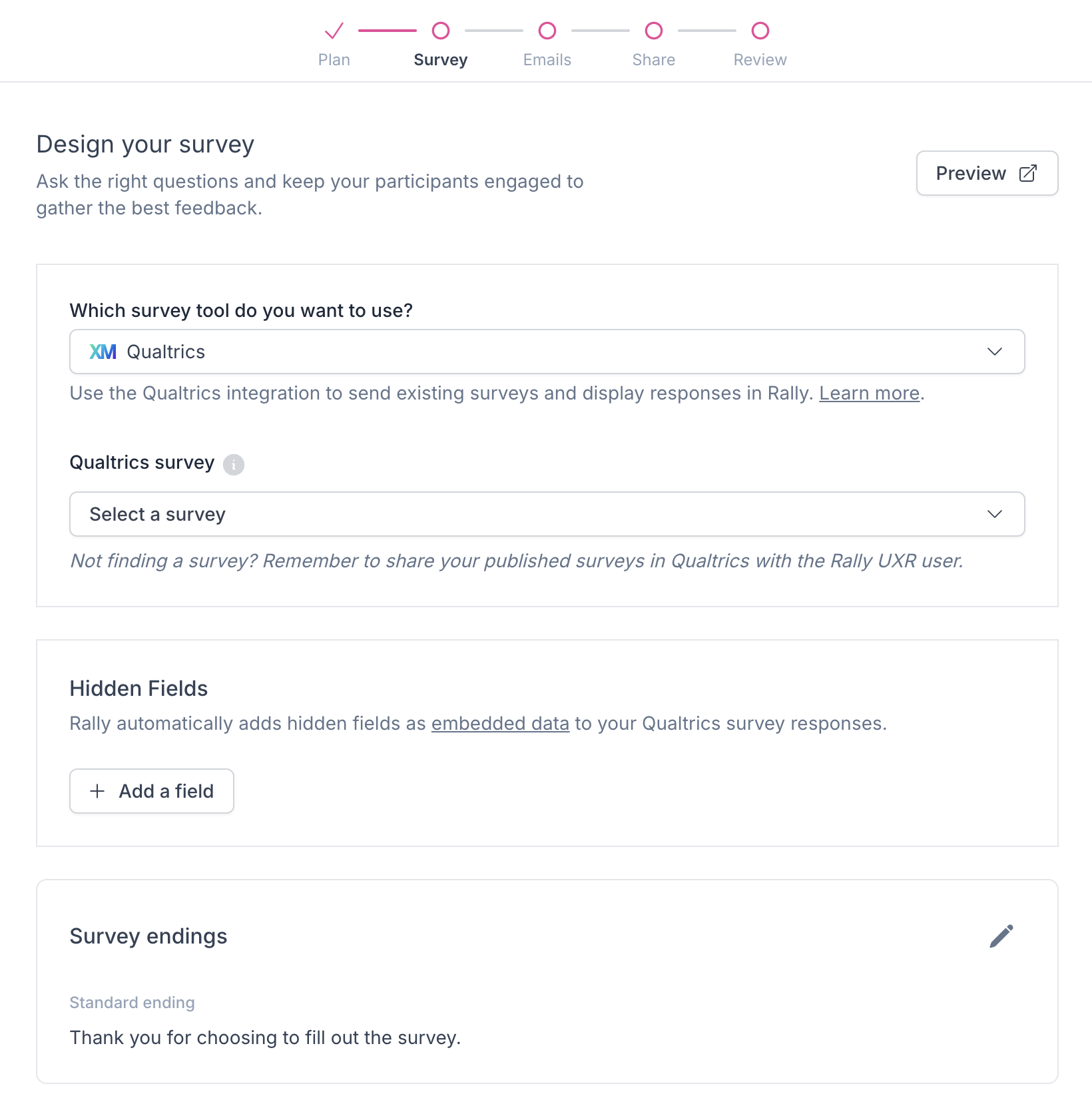Screen dimensions: 1092x1108
Task: Go to the Emails step label
Action: (x=547, y=60)
